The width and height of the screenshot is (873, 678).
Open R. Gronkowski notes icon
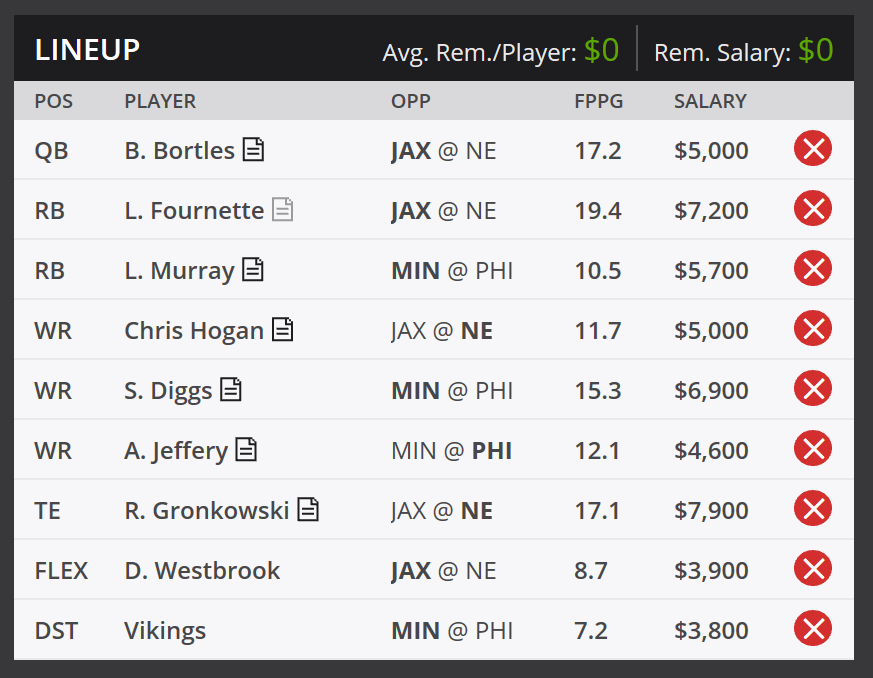308,509
